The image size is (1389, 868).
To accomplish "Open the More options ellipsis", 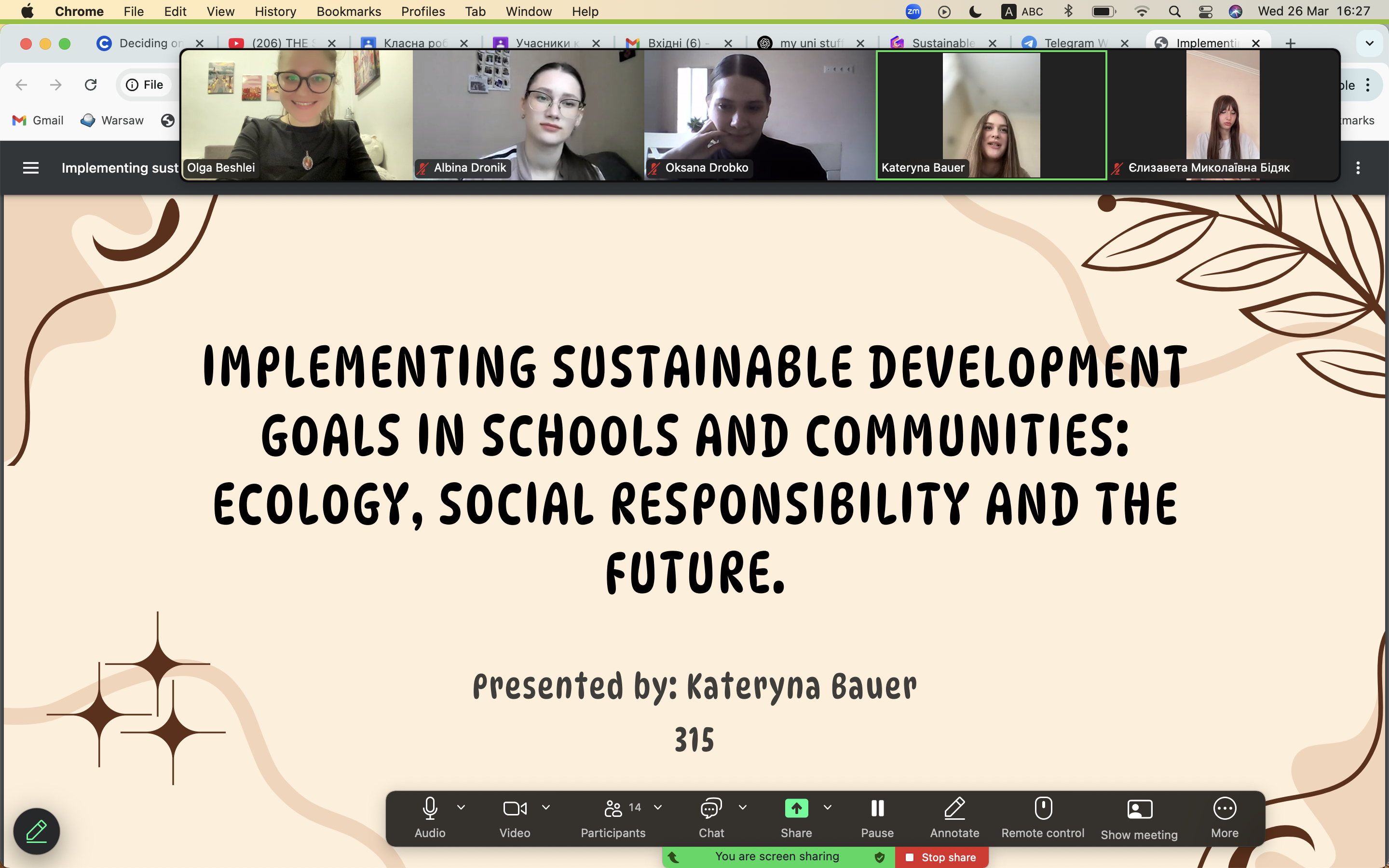I will [1224, 817].
